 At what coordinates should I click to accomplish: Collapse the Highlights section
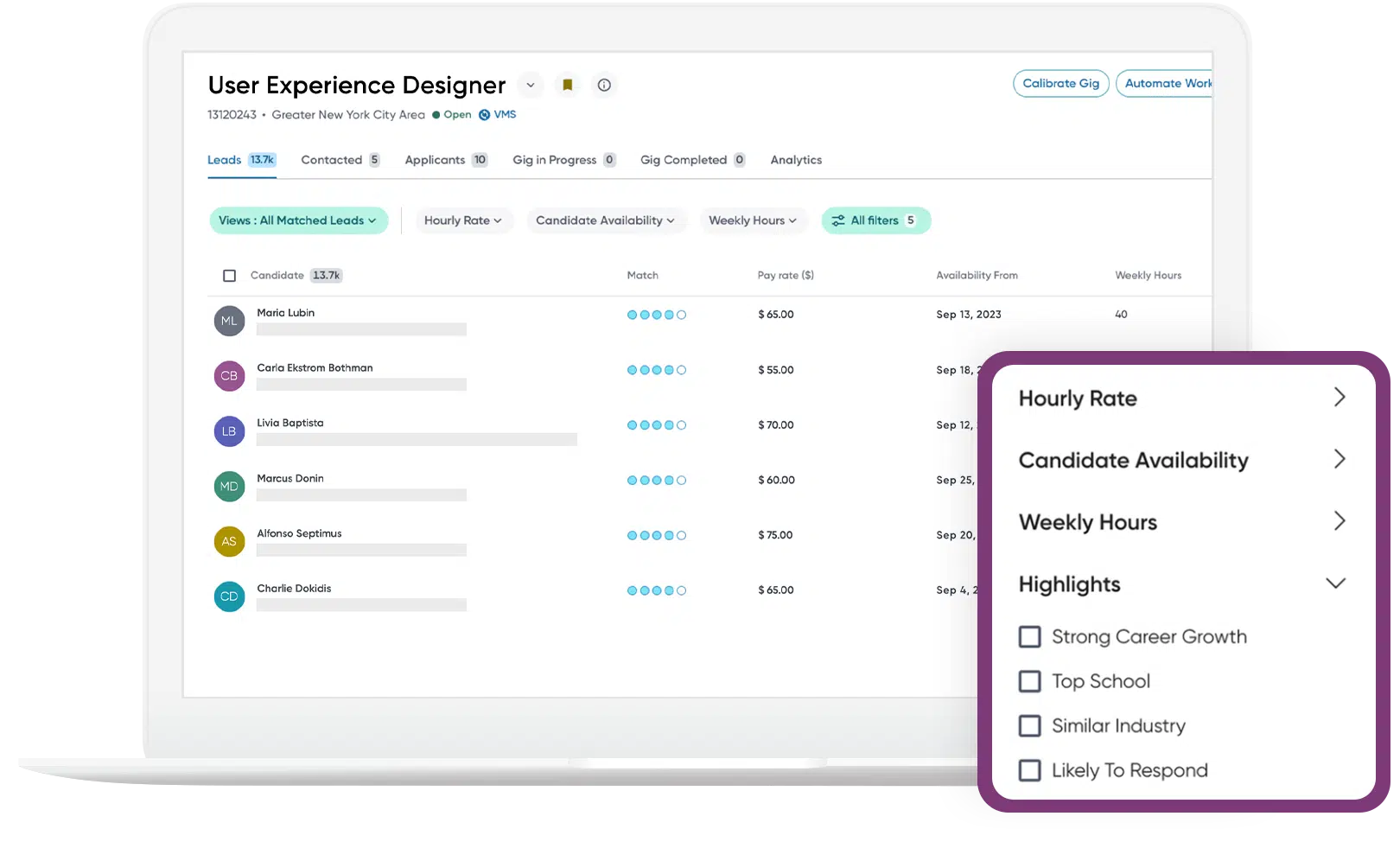pyautogui.click(x=1336, y=584)
